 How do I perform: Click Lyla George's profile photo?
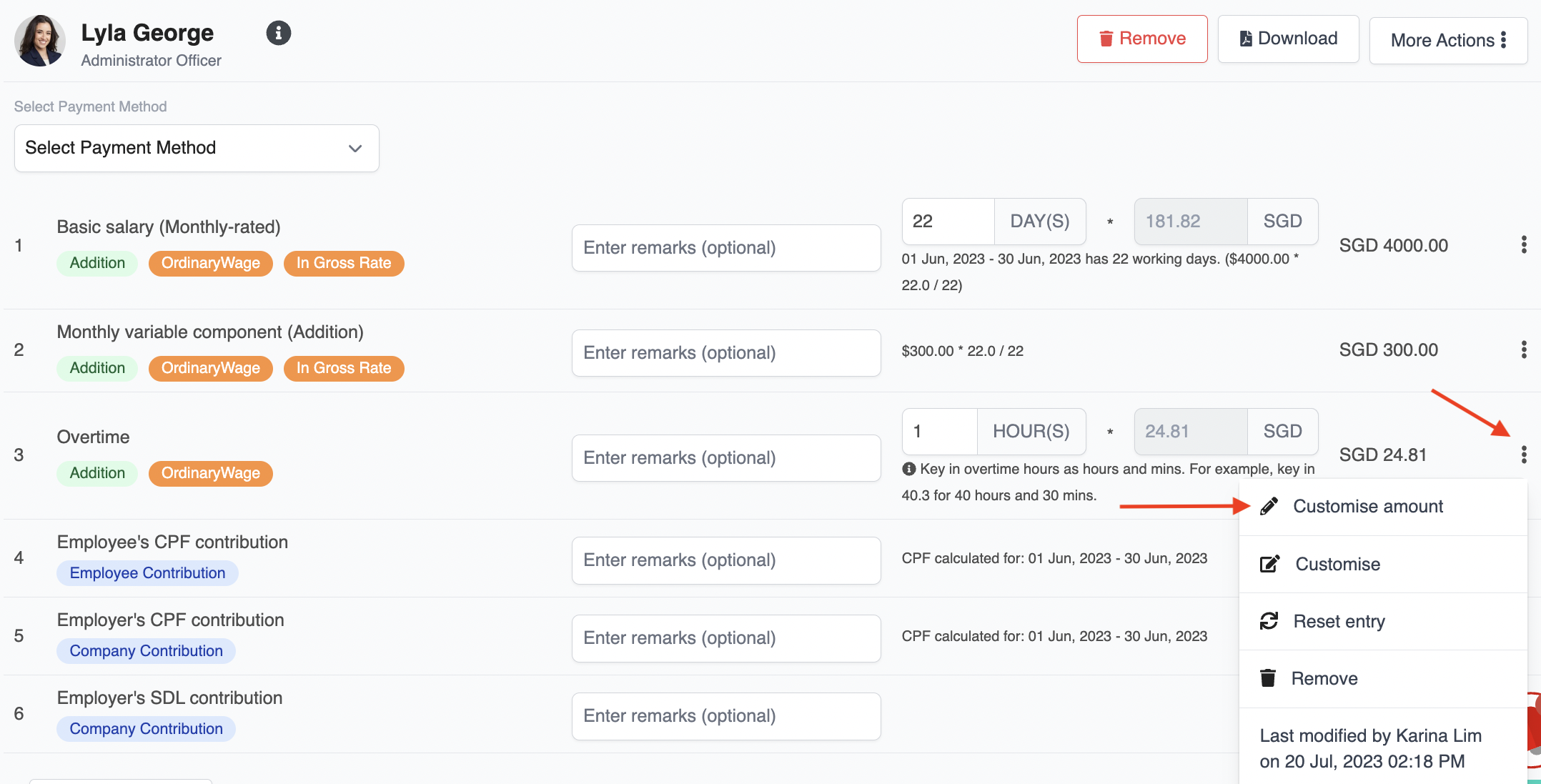coord(40,41)
